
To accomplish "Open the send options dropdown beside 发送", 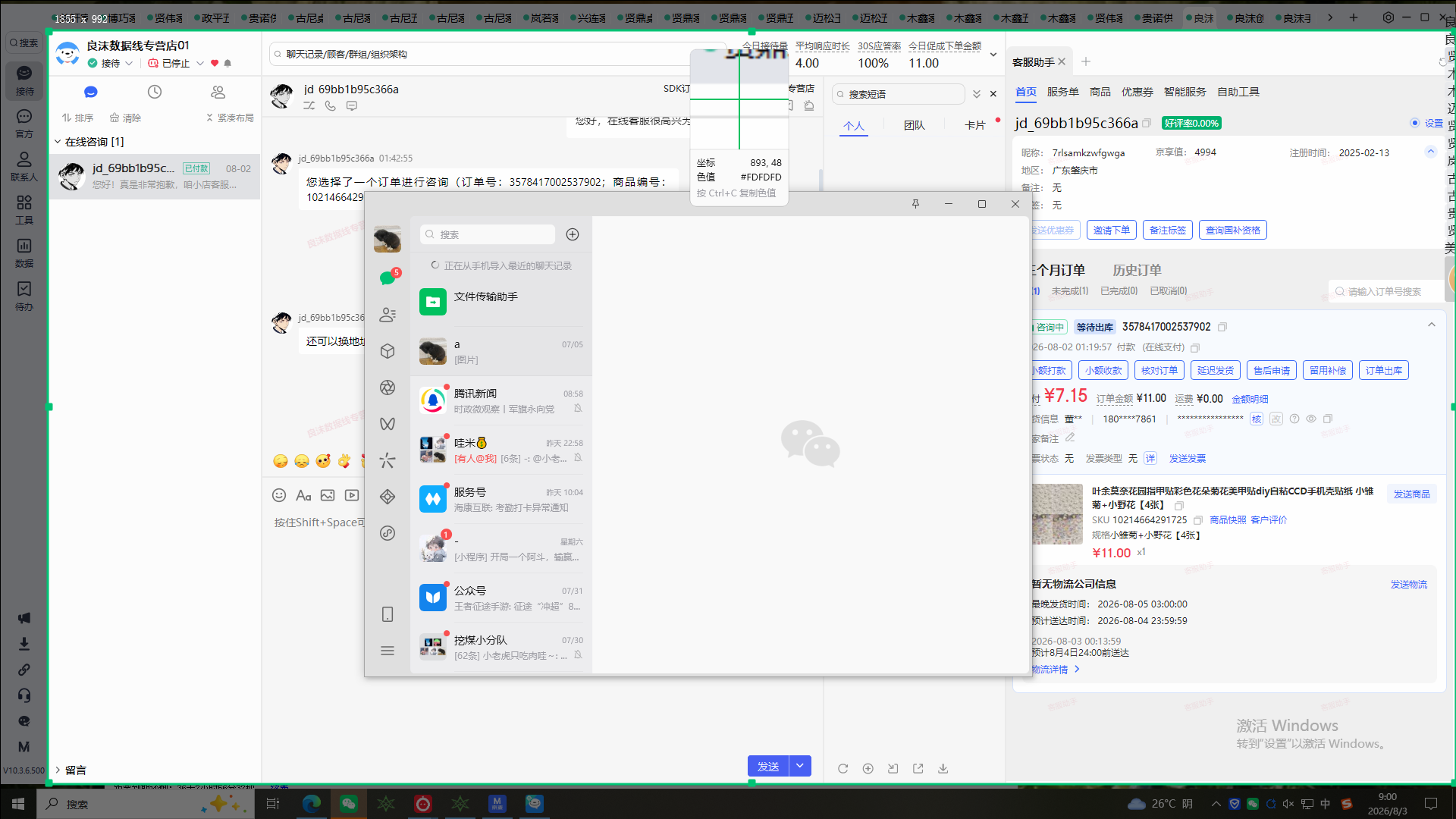I will [800, 766].
